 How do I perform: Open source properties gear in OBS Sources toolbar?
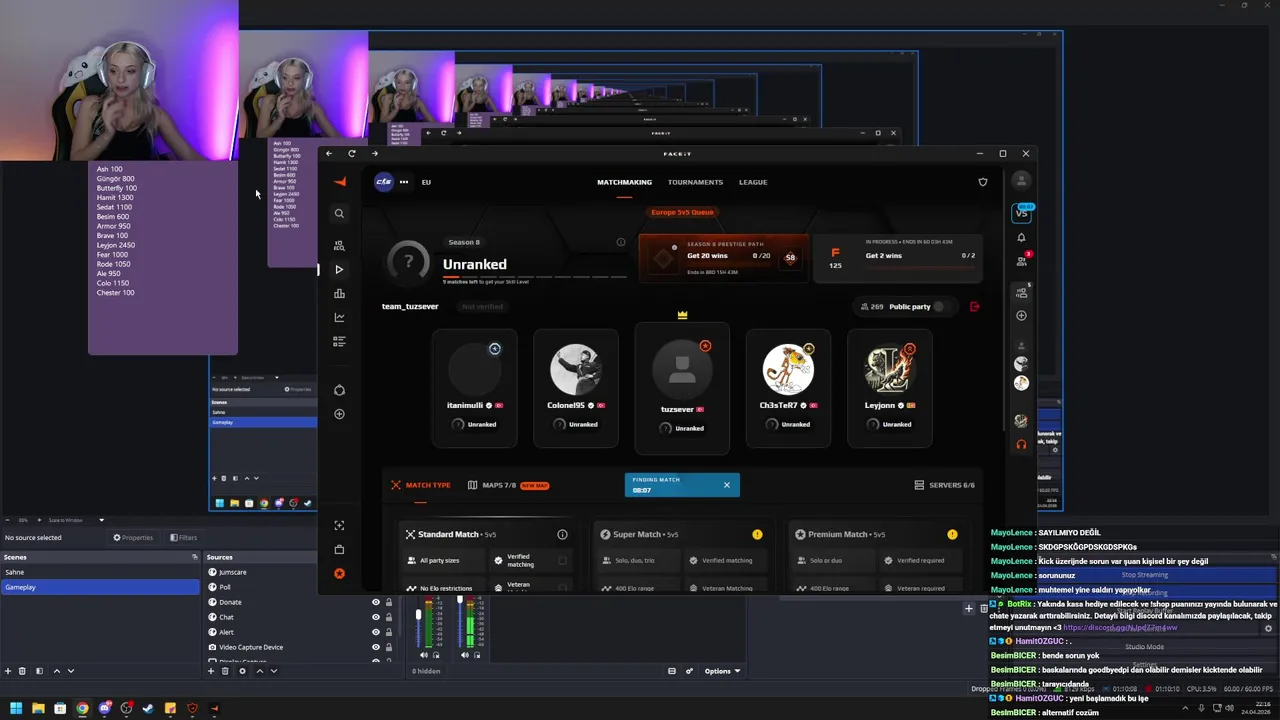click(x=242, y=671)
